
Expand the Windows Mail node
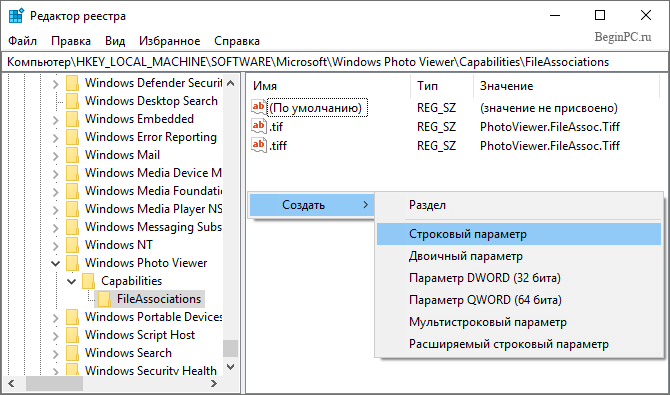pyautogui.click(x=56, y=155)
